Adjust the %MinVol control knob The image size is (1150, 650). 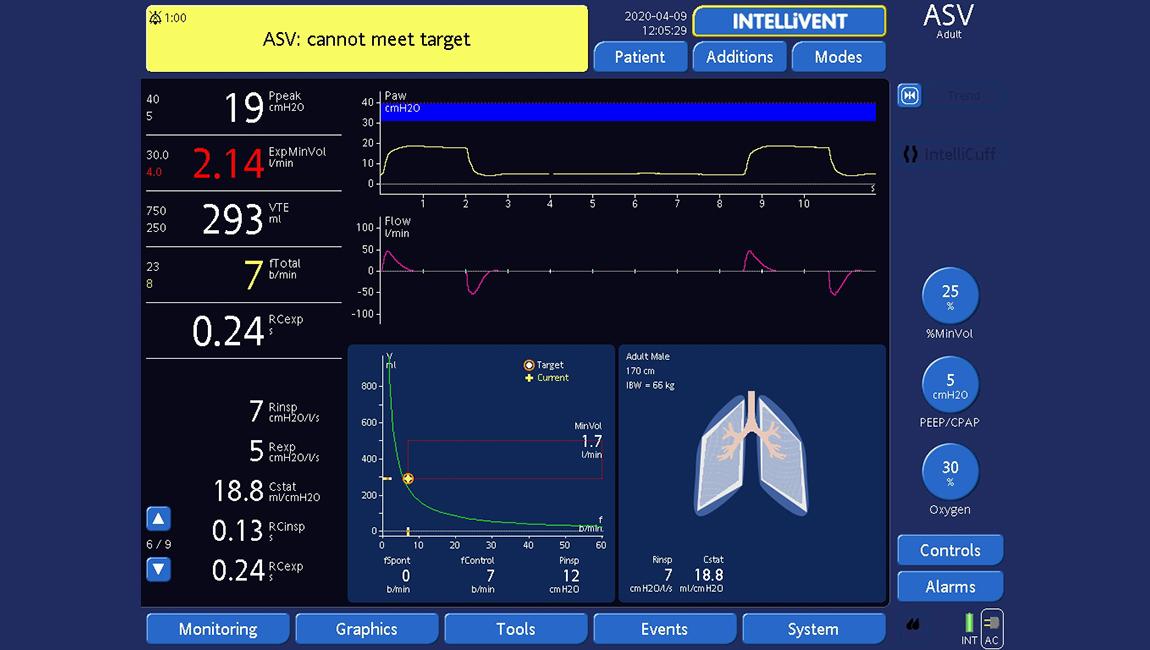[949, 296]
